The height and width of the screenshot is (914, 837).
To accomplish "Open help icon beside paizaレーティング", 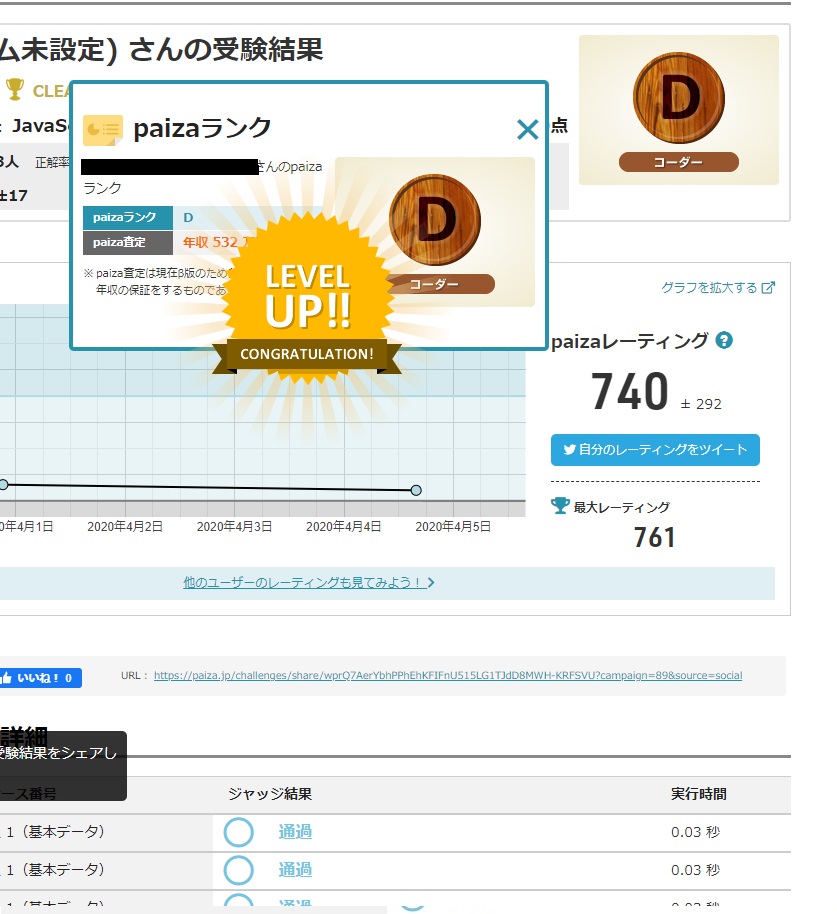I will [725, 341].
